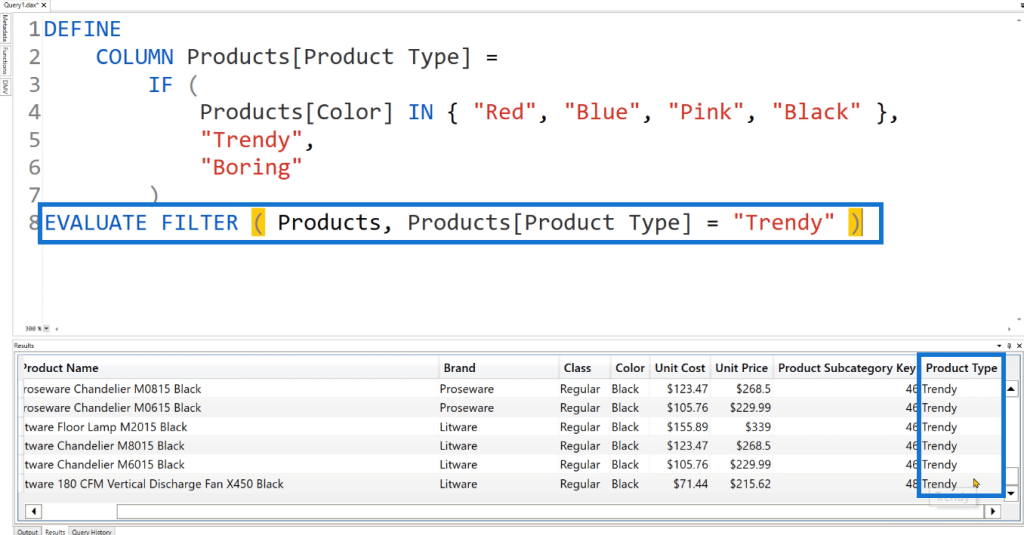
Task: Sort by Color column header
Action: (630, 368)
